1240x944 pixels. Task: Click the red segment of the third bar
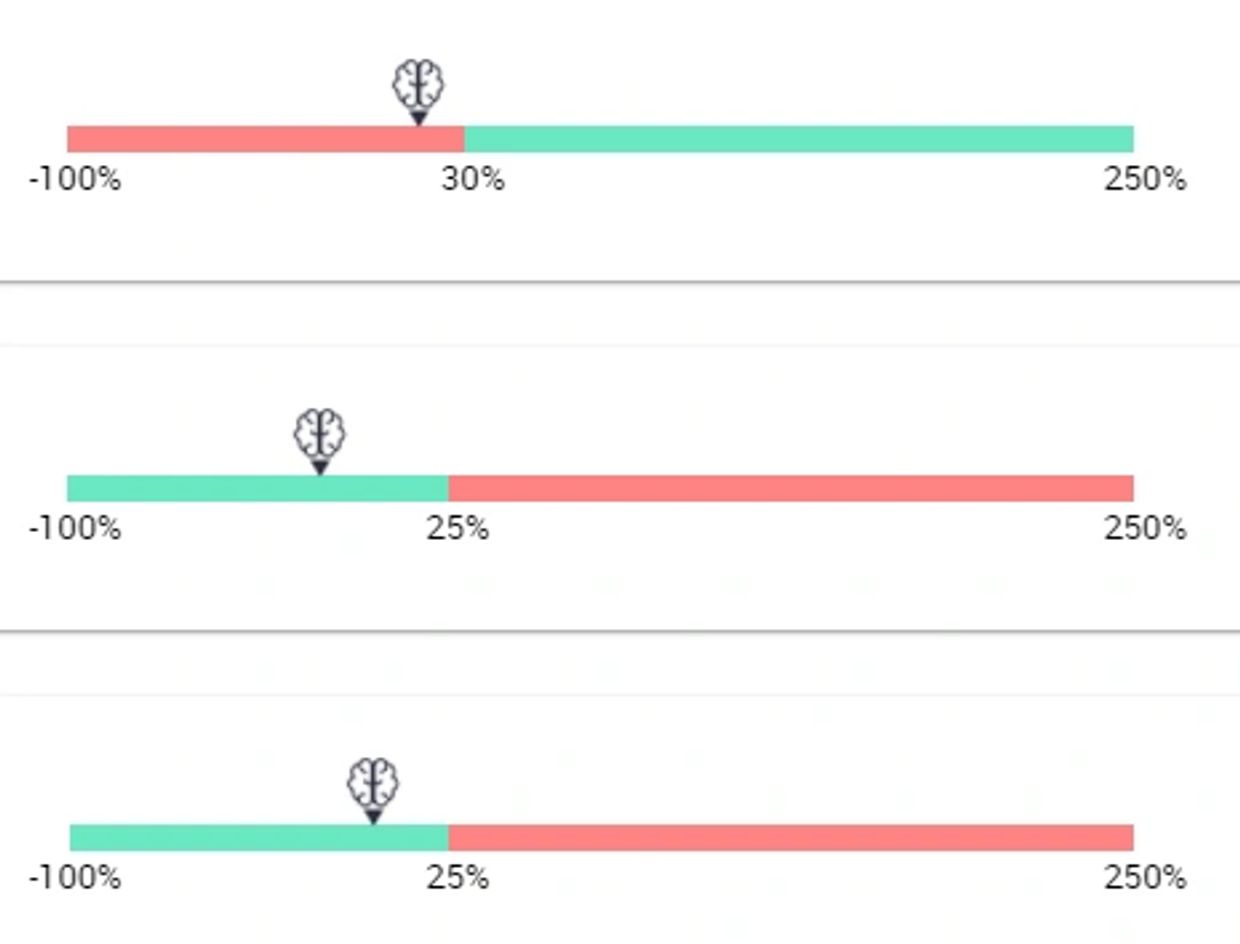[x=790, y=837]
